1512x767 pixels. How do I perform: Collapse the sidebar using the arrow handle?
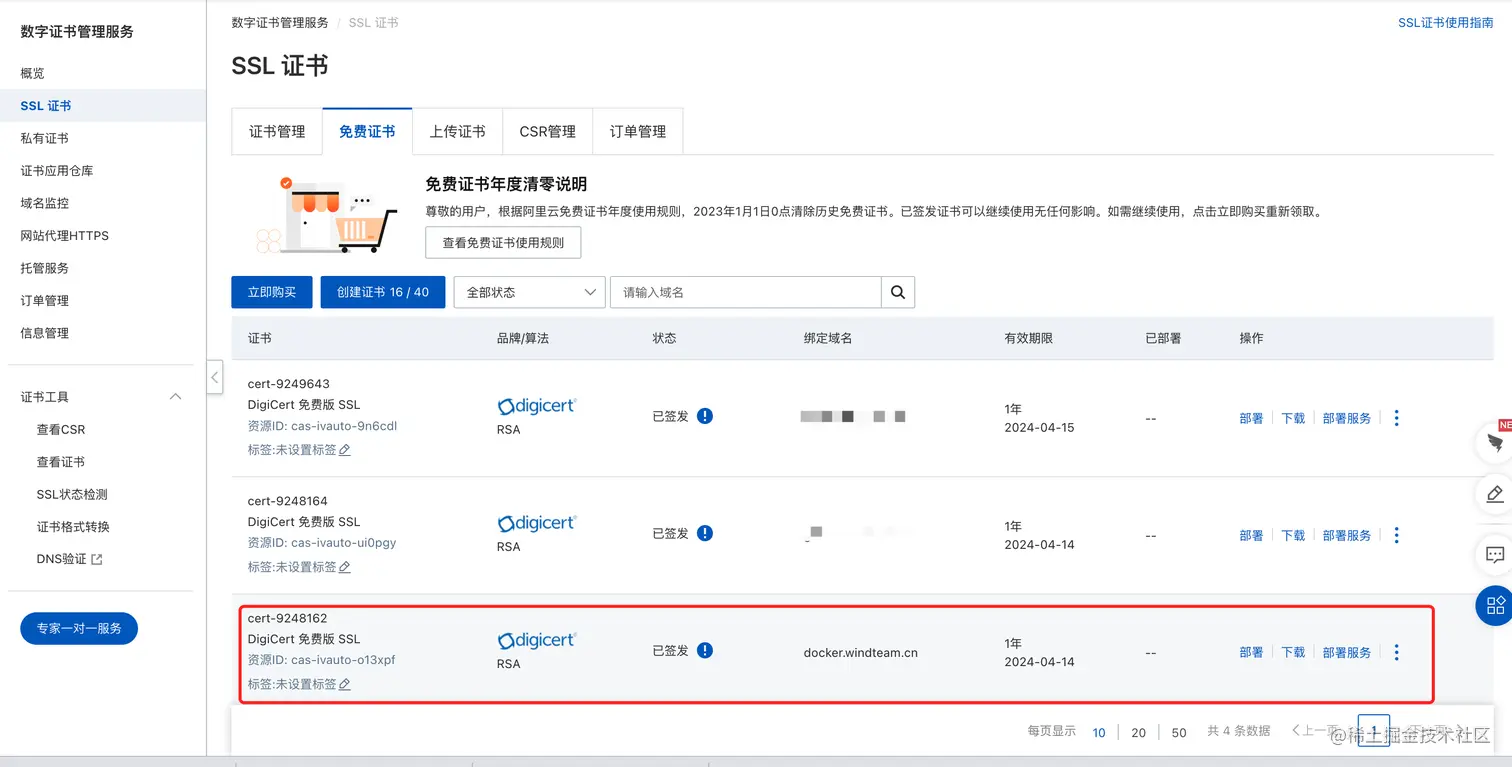(215, 377)
